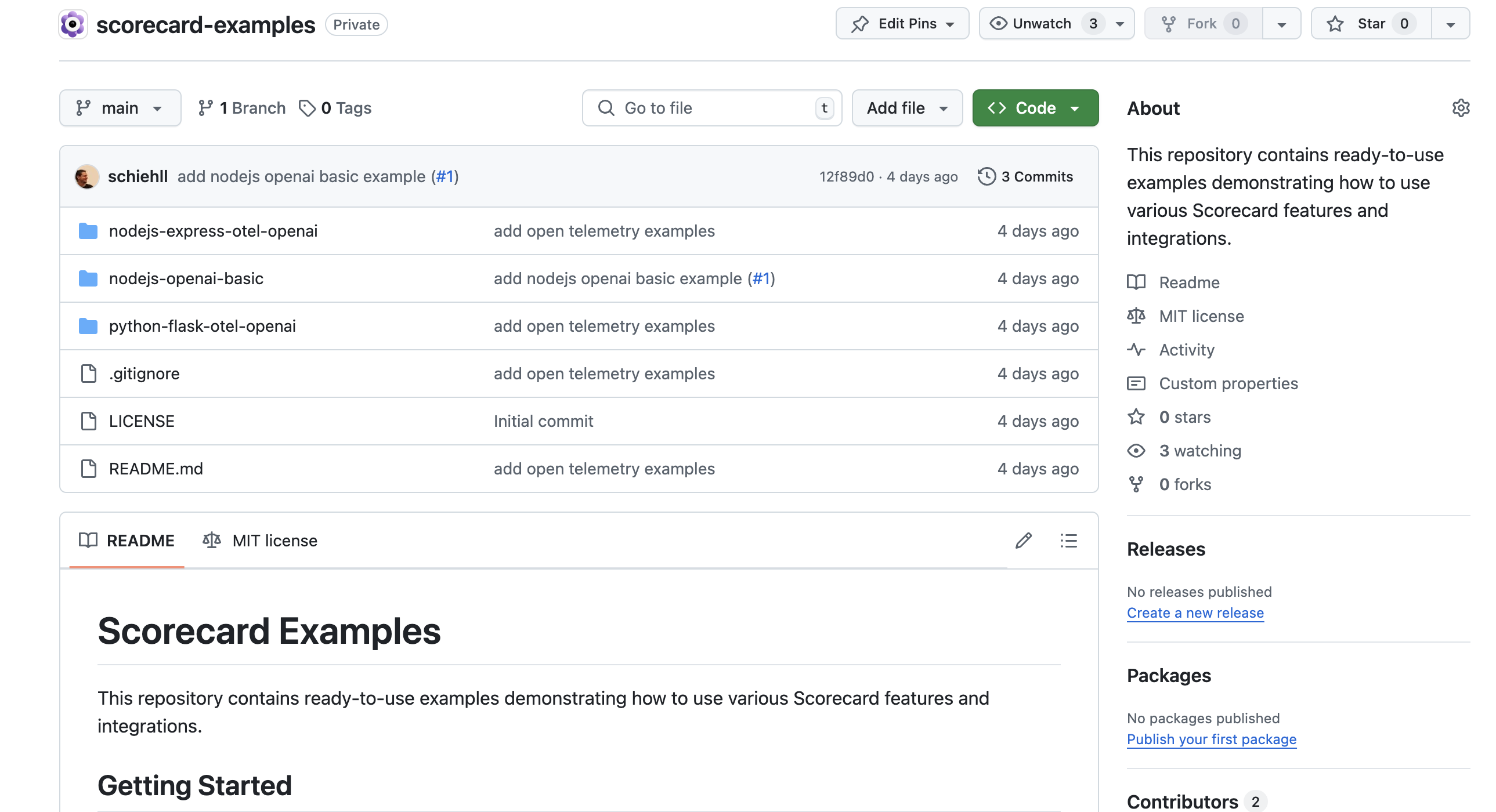This screenshot has width=1496, height=812.
Task: Click the Activity pulse link
Action: 1186,350
